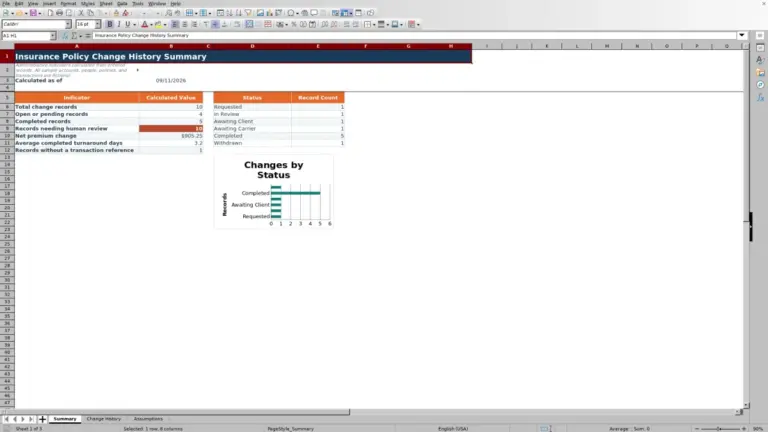Click the Changes by Status chart

[x=273, y=192]
